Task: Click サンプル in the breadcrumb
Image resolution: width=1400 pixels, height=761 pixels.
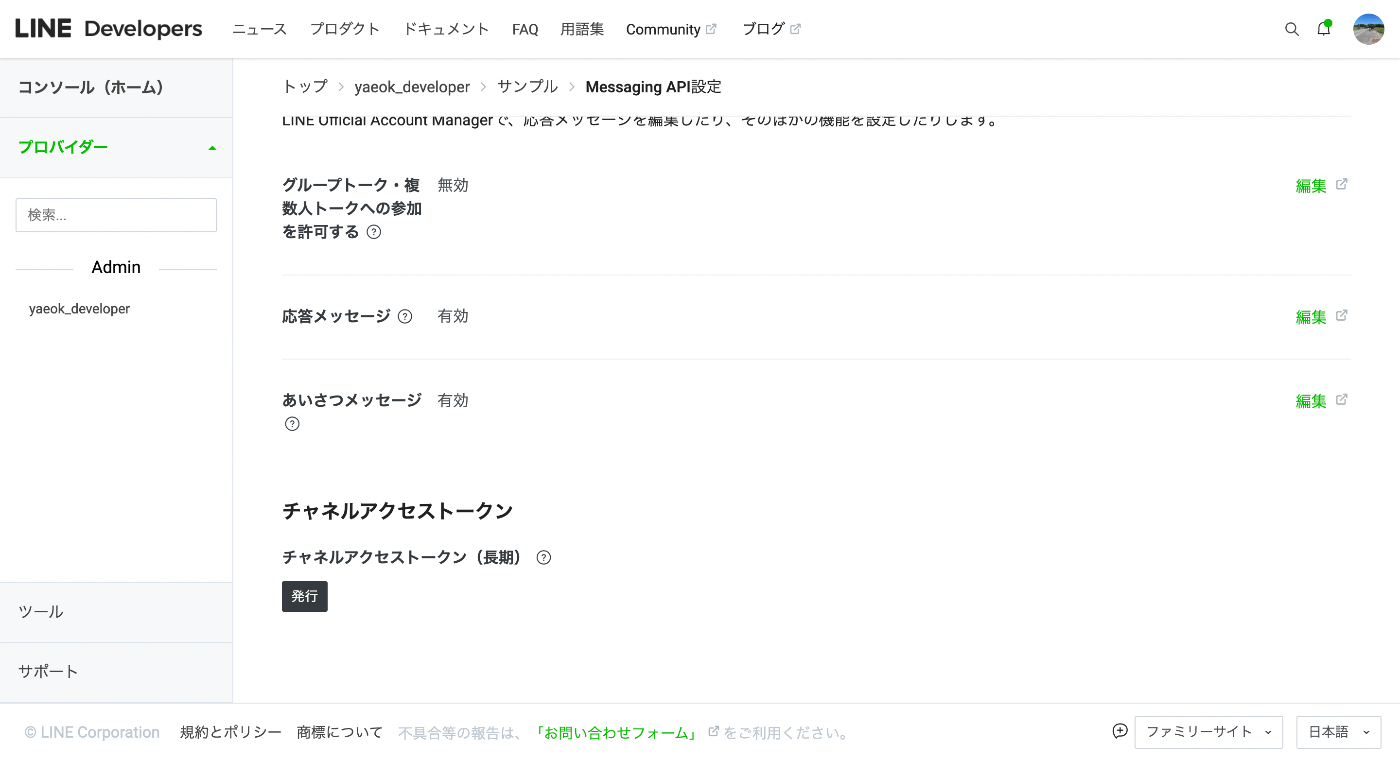Action: [527, 87]
